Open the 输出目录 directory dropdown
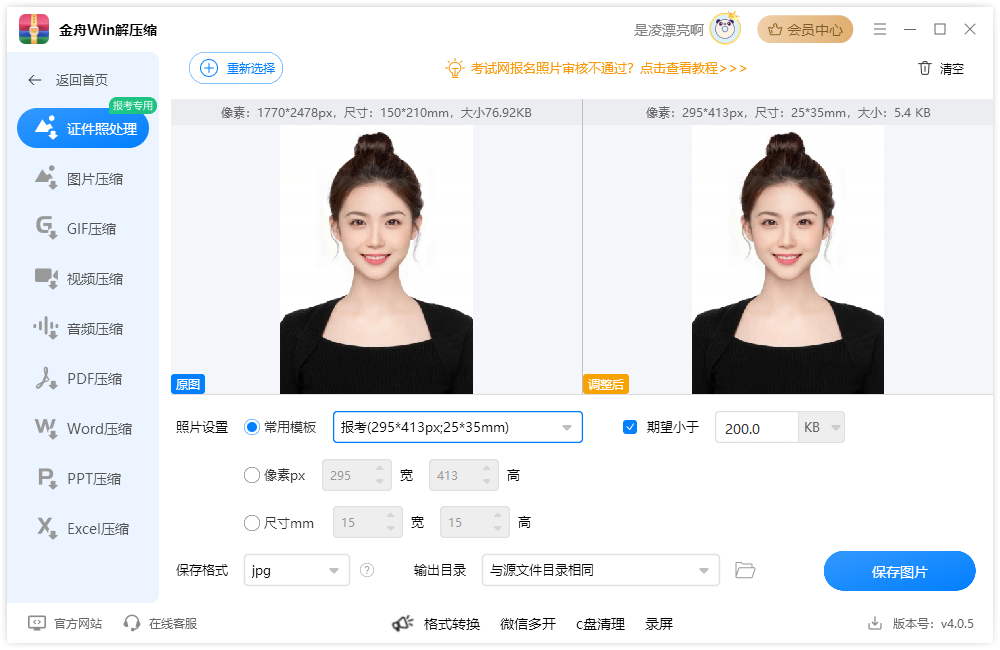Viewport: 1000px width, 650px height. (600, 569)
